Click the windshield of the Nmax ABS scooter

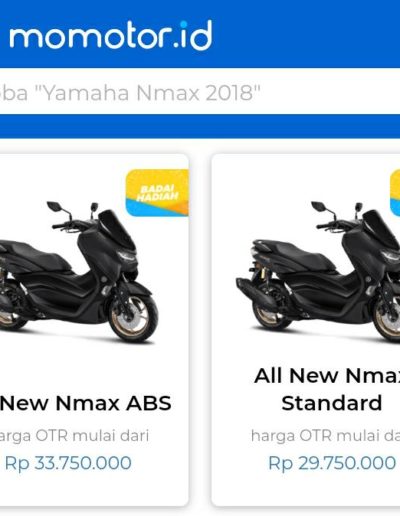pyautogui.click(x=116, y=227)
